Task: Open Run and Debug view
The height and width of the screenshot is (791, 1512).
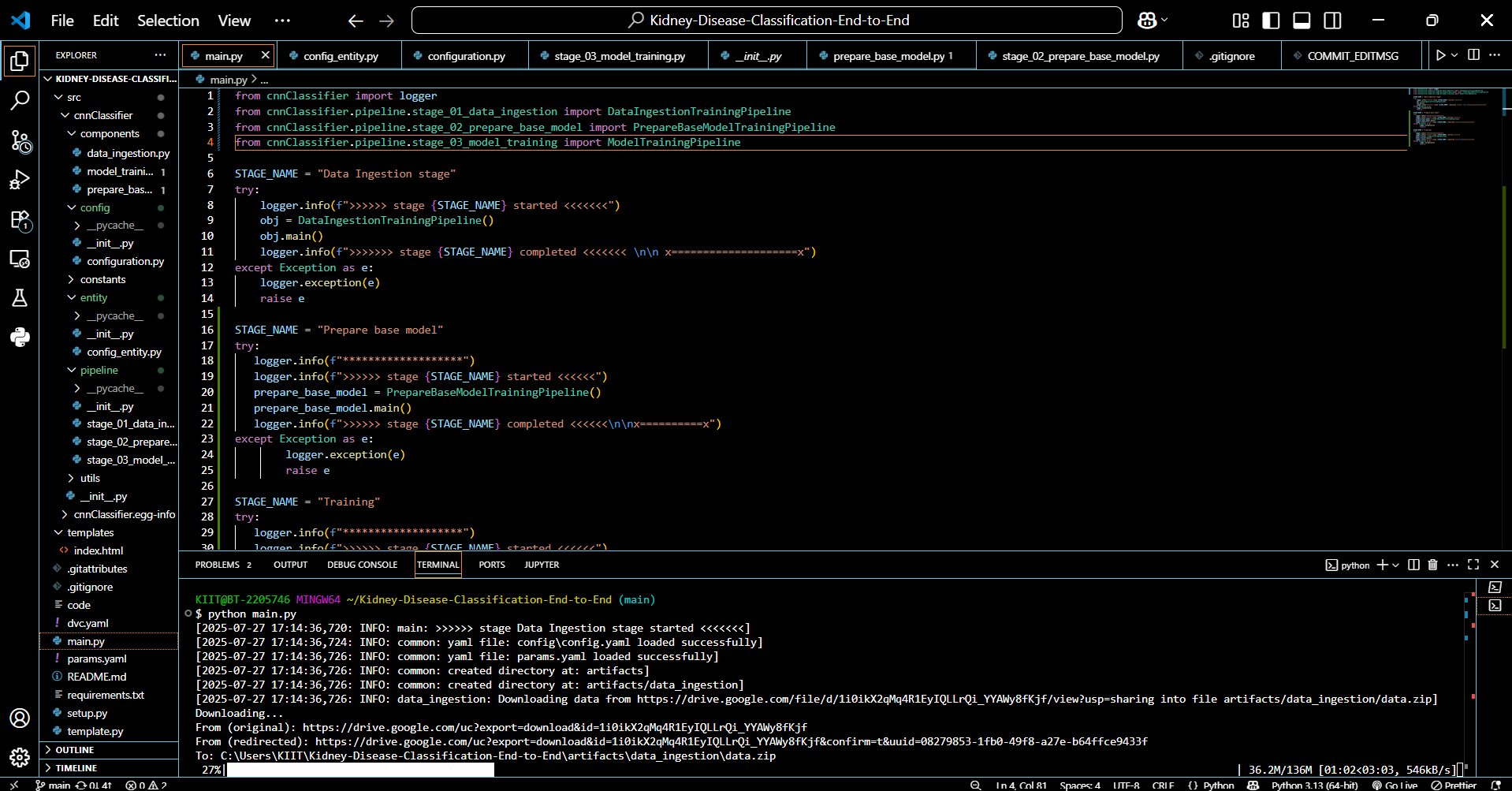Action: pos(20,181)
